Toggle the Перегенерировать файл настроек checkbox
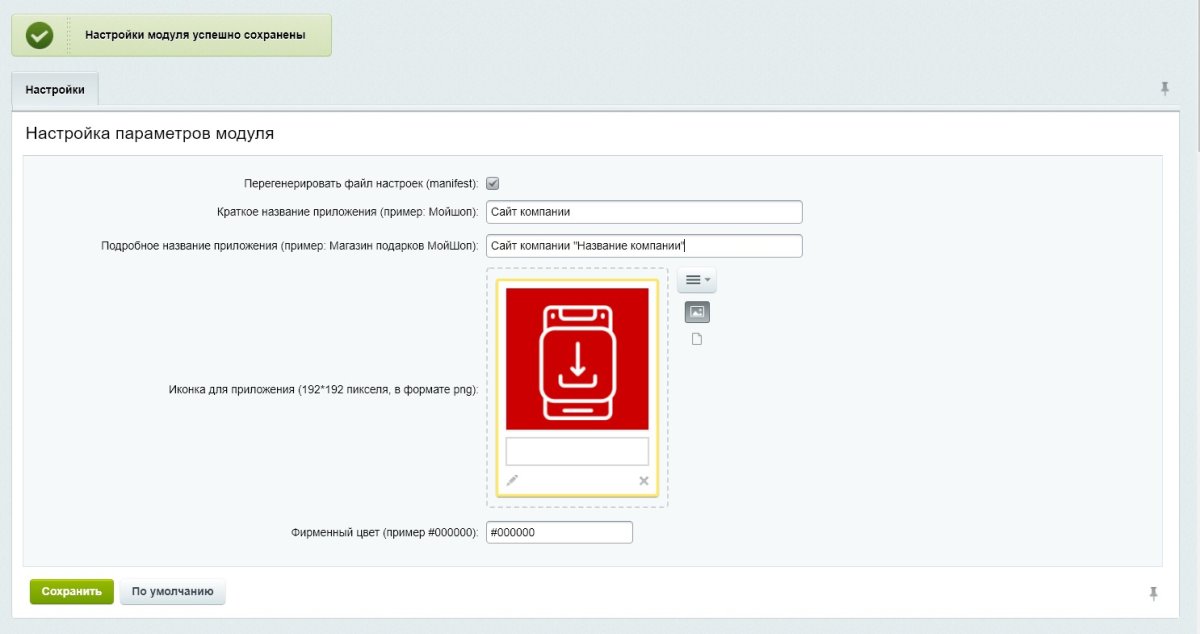This screenshot has height=634, width=1200. click(x=491, y=182)
